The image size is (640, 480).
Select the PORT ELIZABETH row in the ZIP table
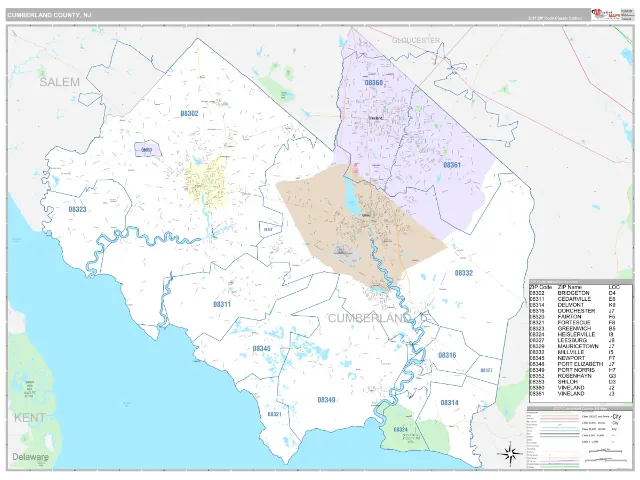pyautogui.click(x=576, y=364)
